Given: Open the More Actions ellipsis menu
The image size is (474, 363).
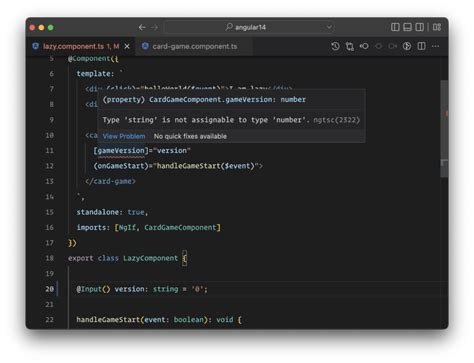Looking at the screenshot, I should [436, 46].
